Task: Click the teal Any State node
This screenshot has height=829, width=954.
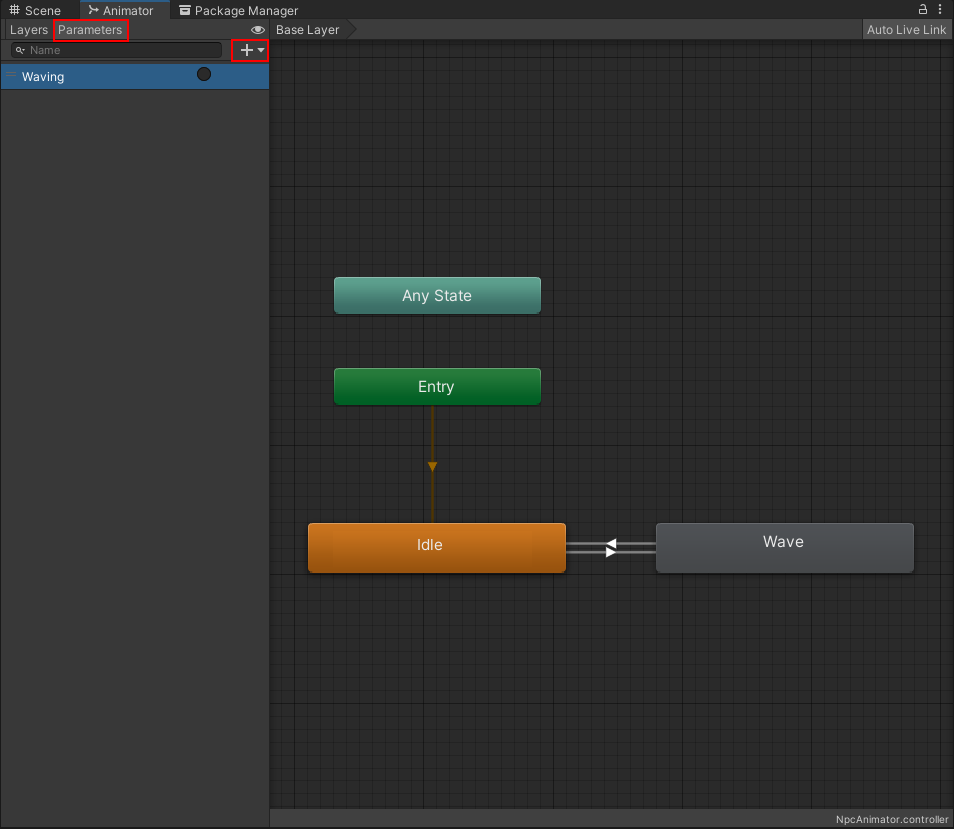Action: (x=436, y=296)
